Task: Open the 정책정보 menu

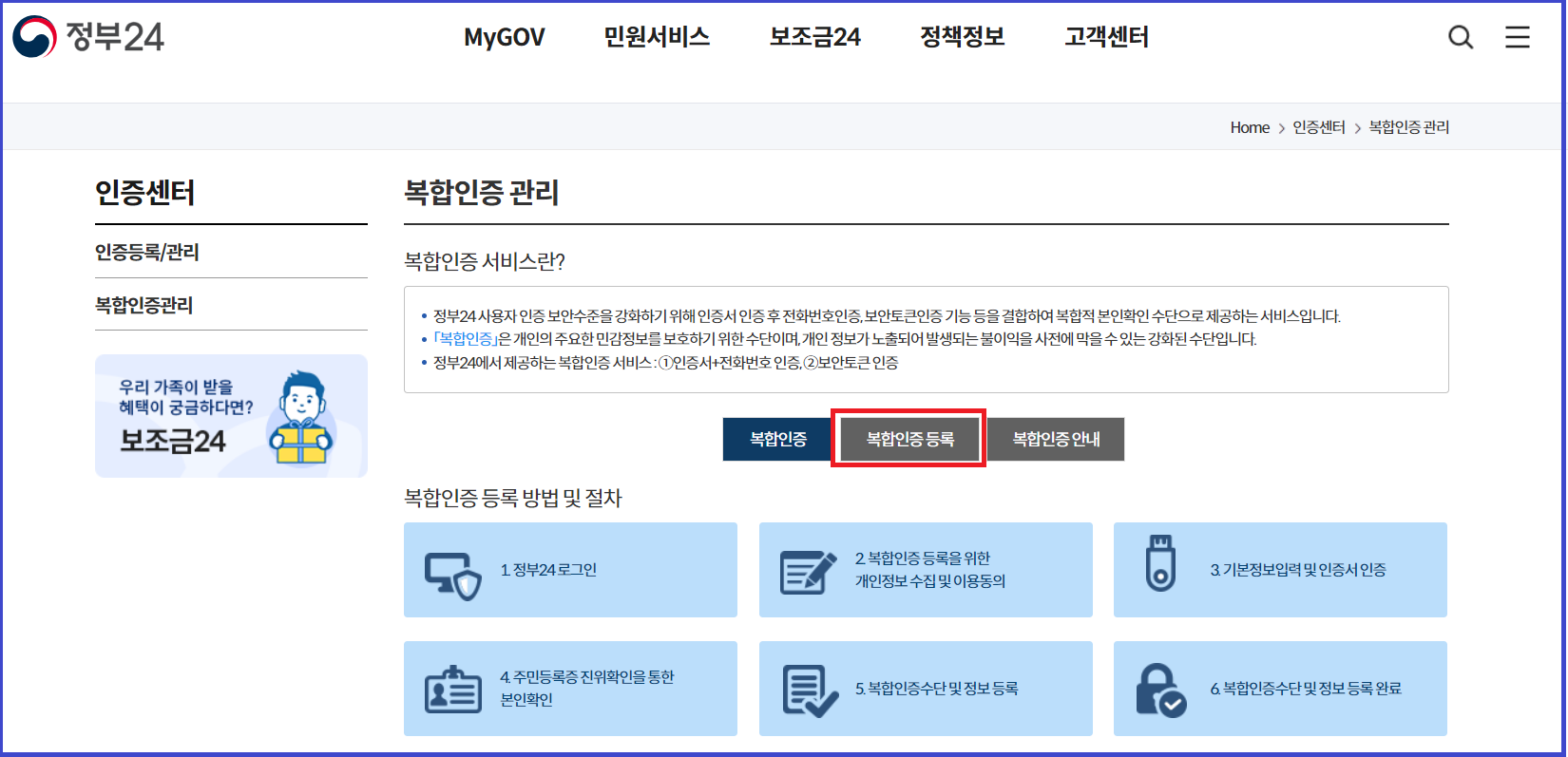Action: coord(963,37)
